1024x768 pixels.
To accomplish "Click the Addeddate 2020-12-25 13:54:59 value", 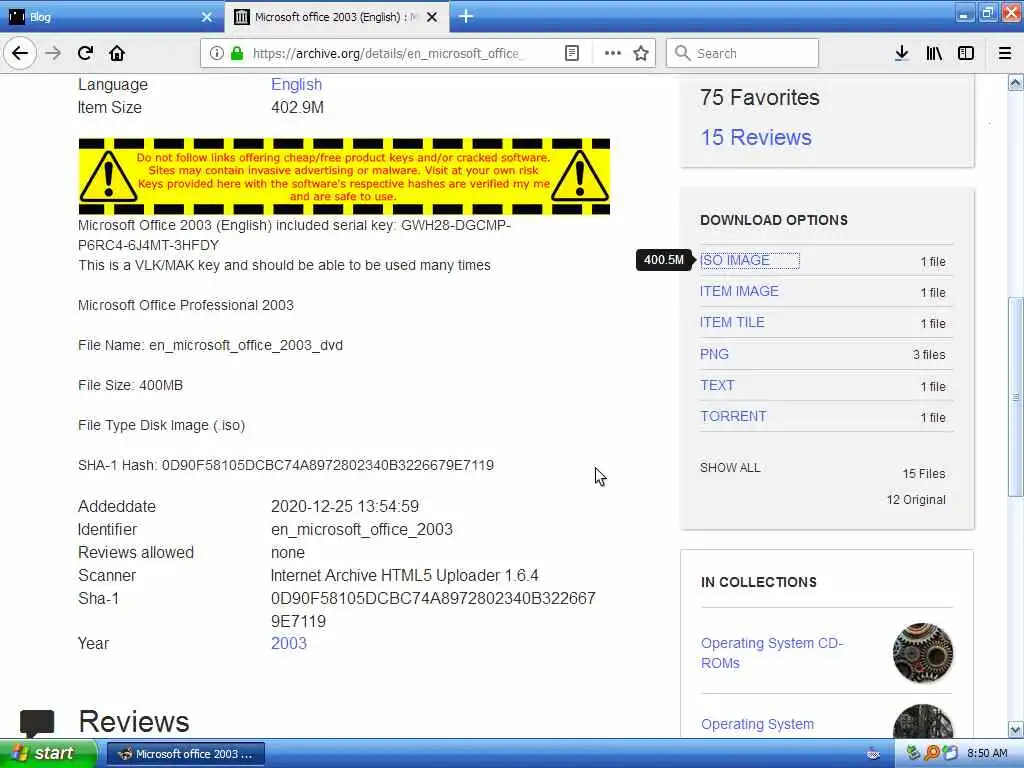I will tap(345, 506).
